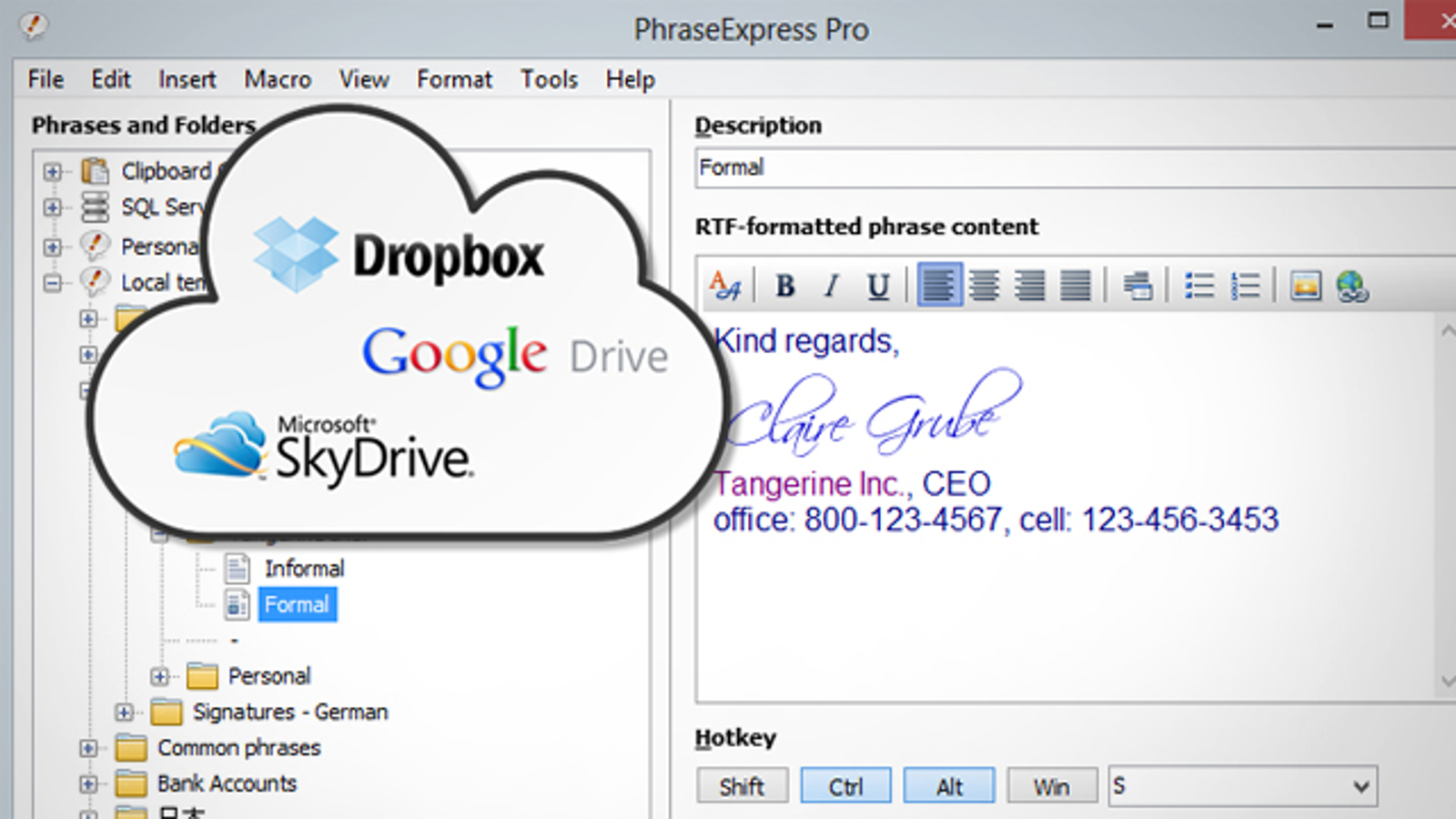This screenshot has width=1456, height=819.
Task: Click the Common phrases folder icon
Action: (131, 748)
